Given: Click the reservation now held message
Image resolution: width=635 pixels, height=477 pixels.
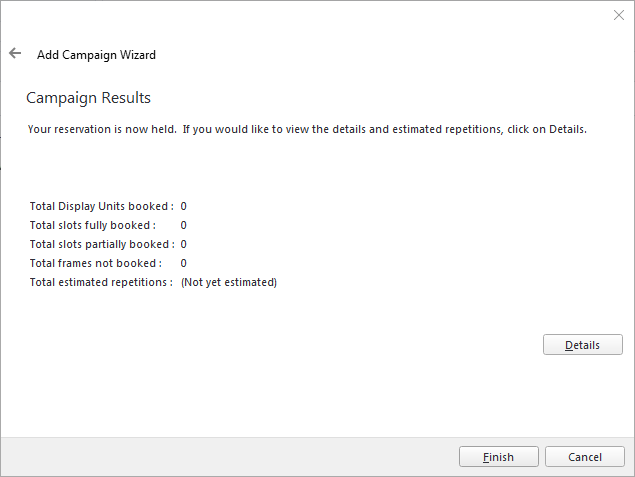Looking at the screenshot, I should coord(307,129).
